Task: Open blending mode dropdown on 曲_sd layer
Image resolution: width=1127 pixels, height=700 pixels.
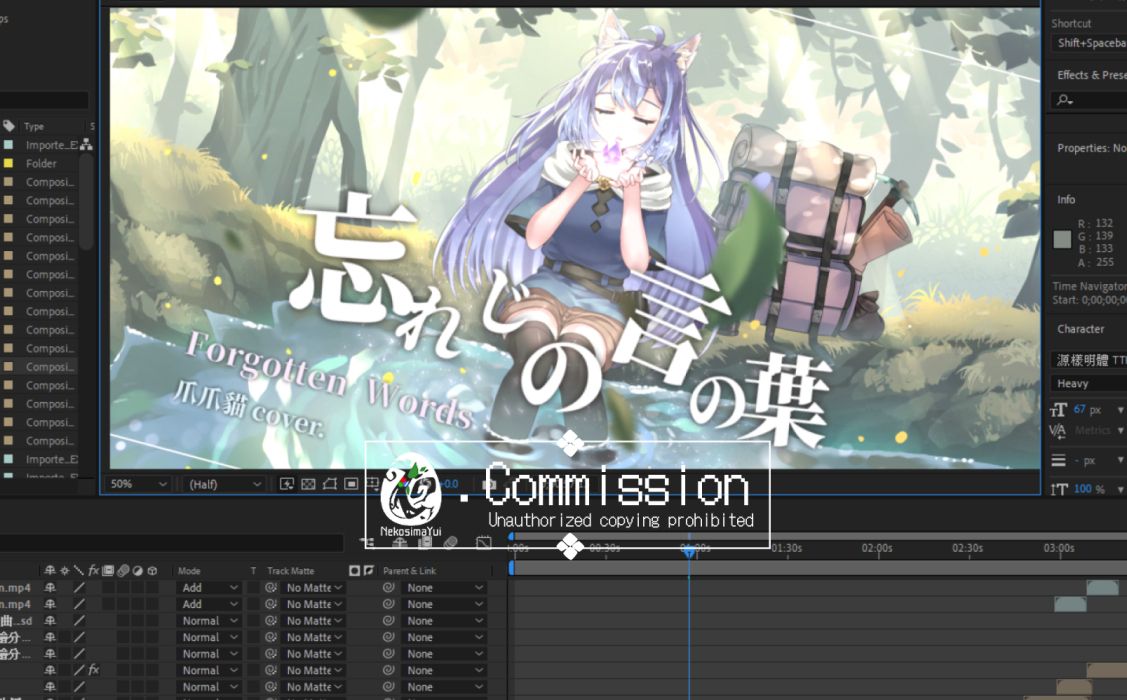Action: point(209,620)
